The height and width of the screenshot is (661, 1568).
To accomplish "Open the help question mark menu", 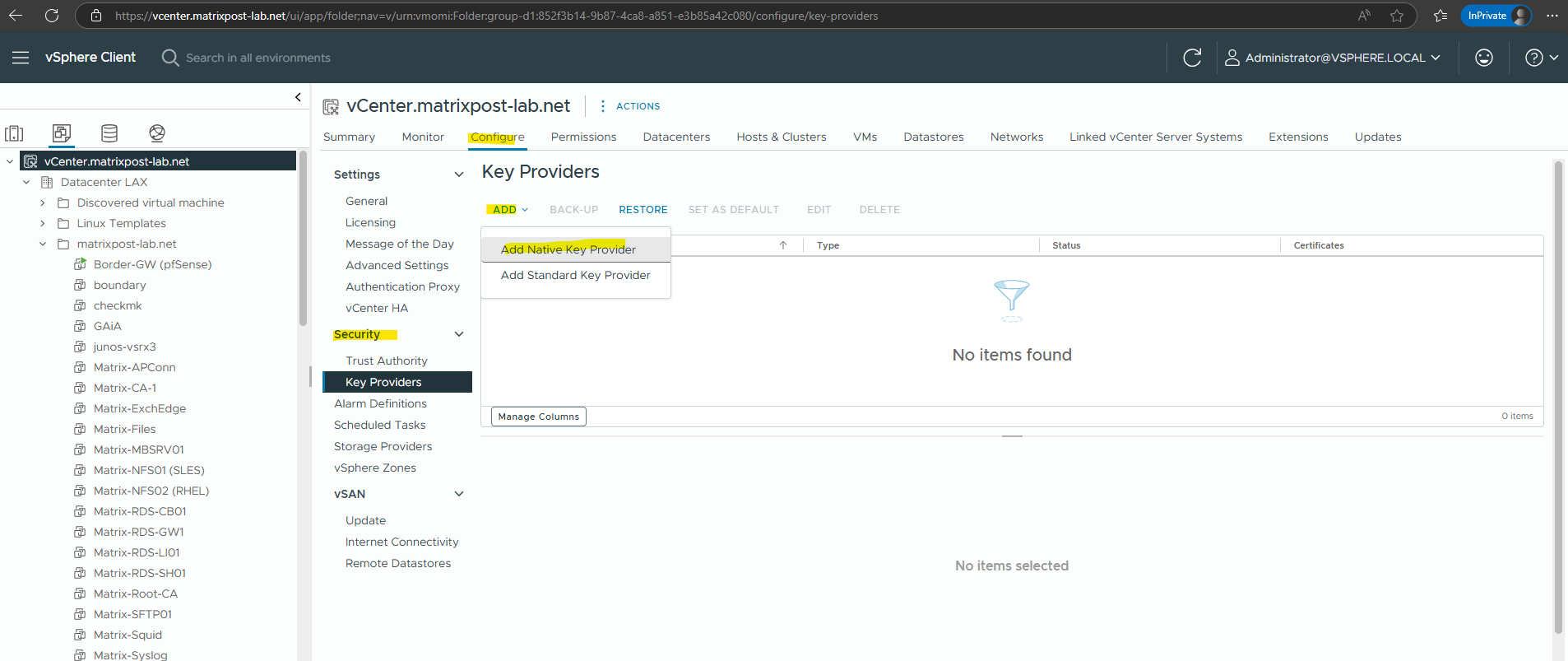I will click(1542, 58).
